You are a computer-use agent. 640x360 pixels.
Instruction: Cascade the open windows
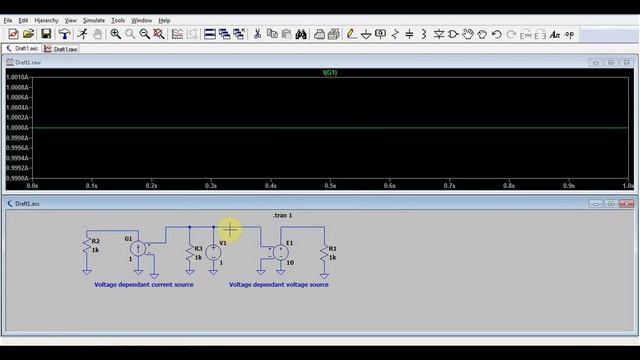[x=224, y=34]
